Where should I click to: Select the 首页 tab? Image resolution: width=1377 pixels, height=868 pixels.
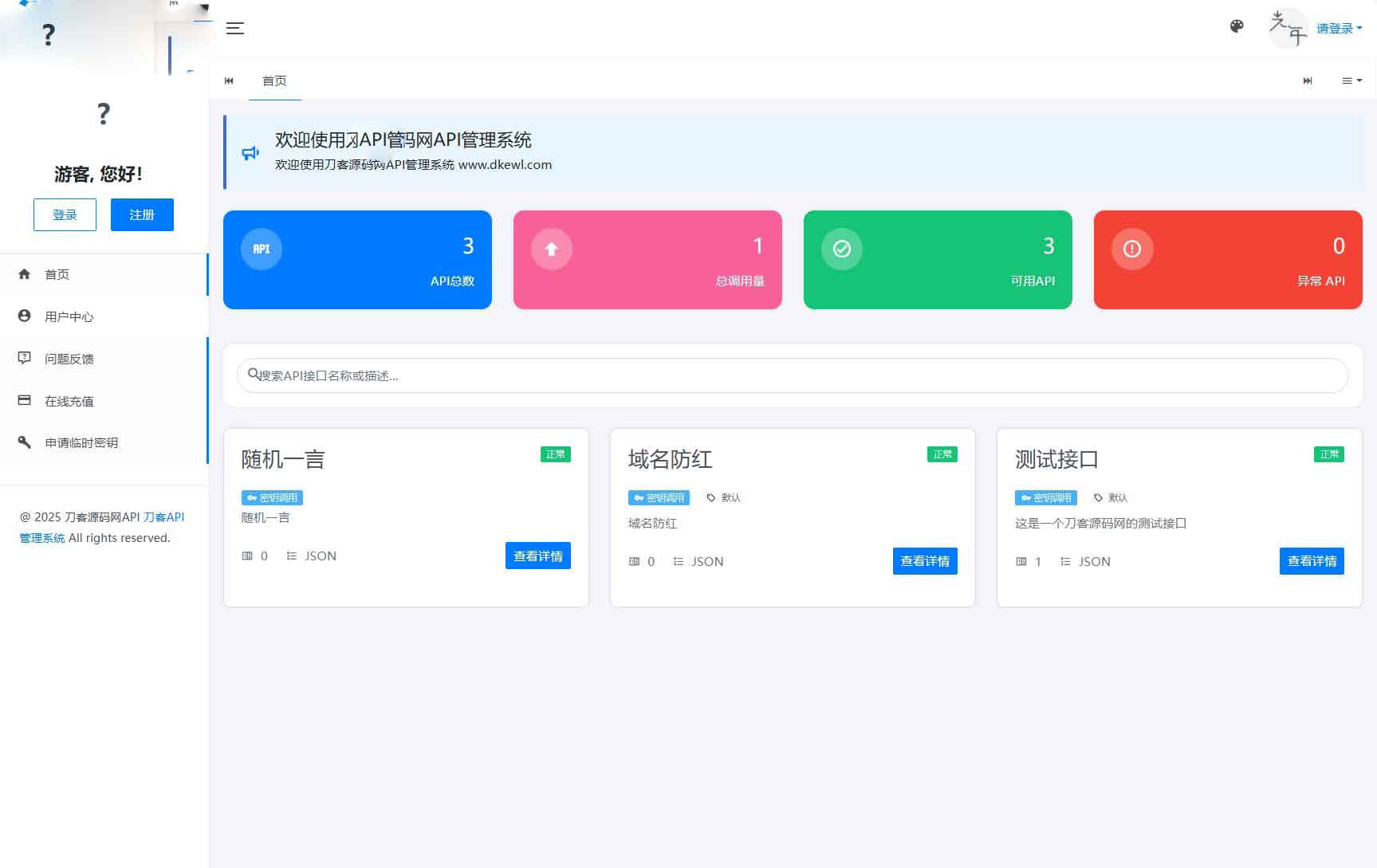(274, 81)
